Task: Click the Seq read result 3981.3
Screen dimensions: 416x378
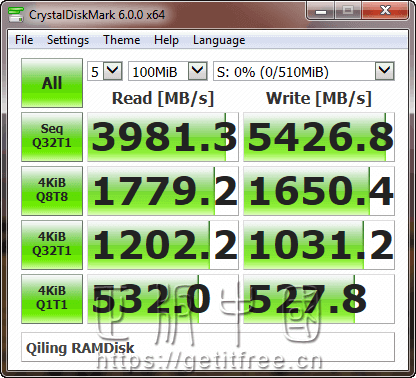Action: pos(163,137)
